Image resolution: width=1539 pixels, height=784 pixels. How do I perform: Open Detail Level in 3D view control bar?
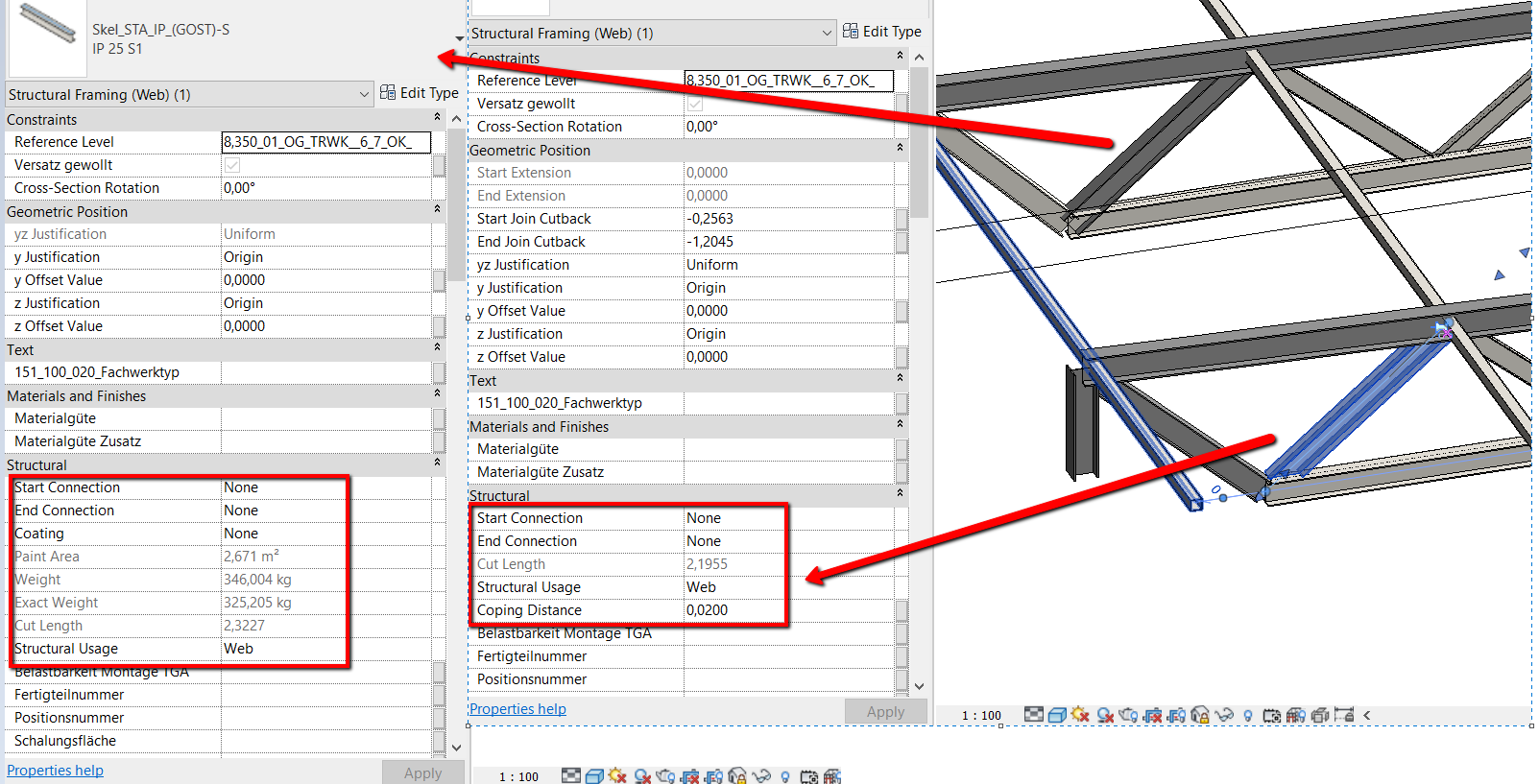click(1034, 715)
